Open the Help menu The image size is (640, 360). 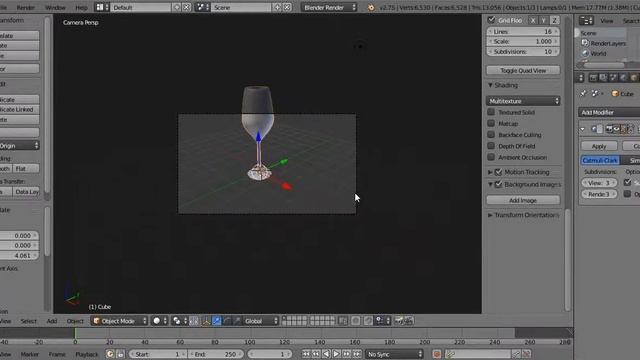tap(82, 7)
